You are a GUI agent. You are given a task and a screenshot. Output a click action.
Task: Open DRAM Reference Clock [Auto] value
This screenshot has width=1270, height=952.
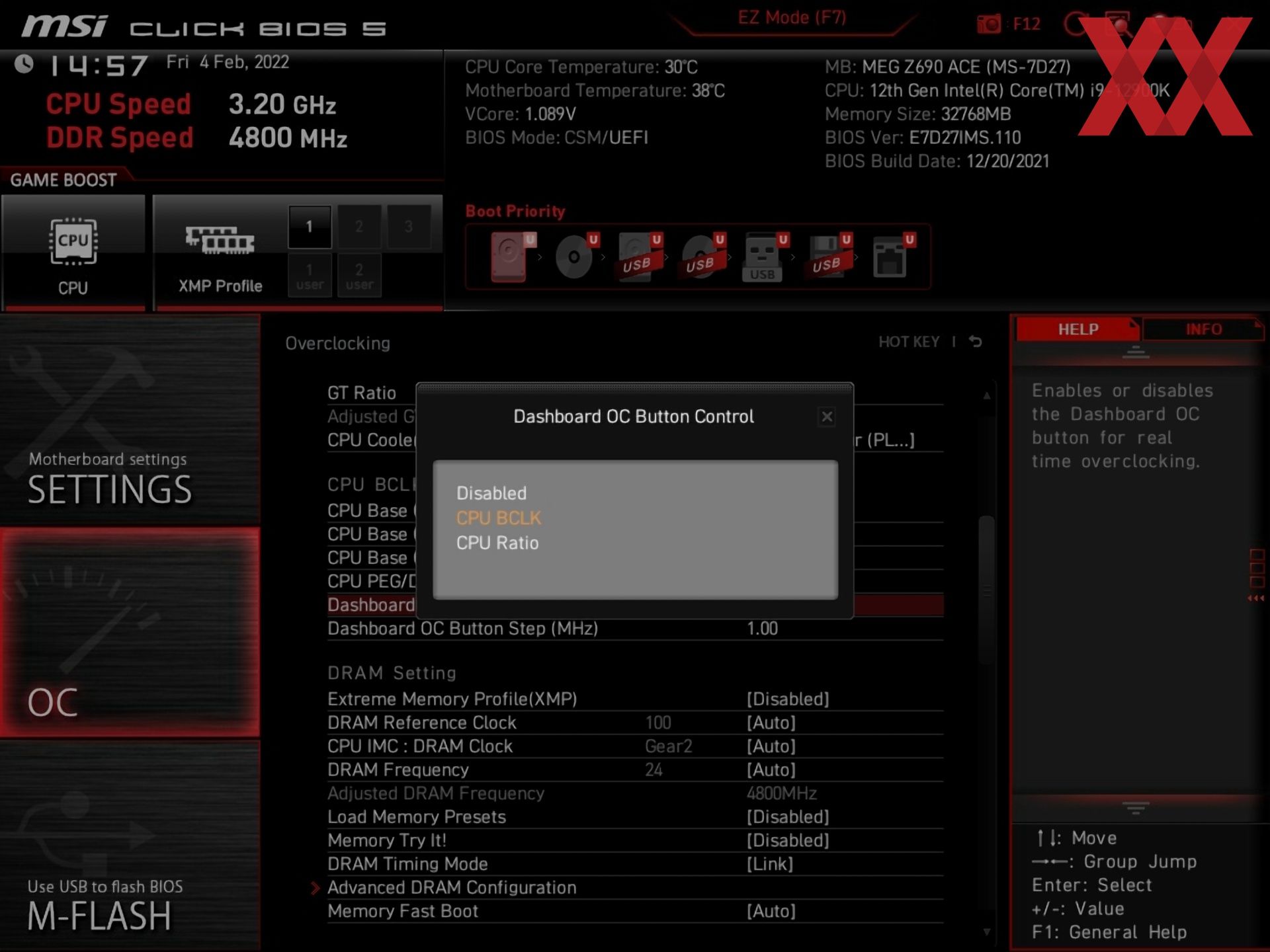point(771,723)
